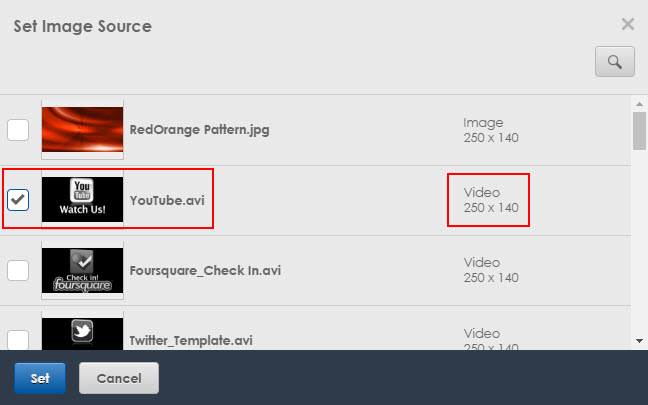Click the Set button
Screen dimensions: 648x405
[40, 378]
